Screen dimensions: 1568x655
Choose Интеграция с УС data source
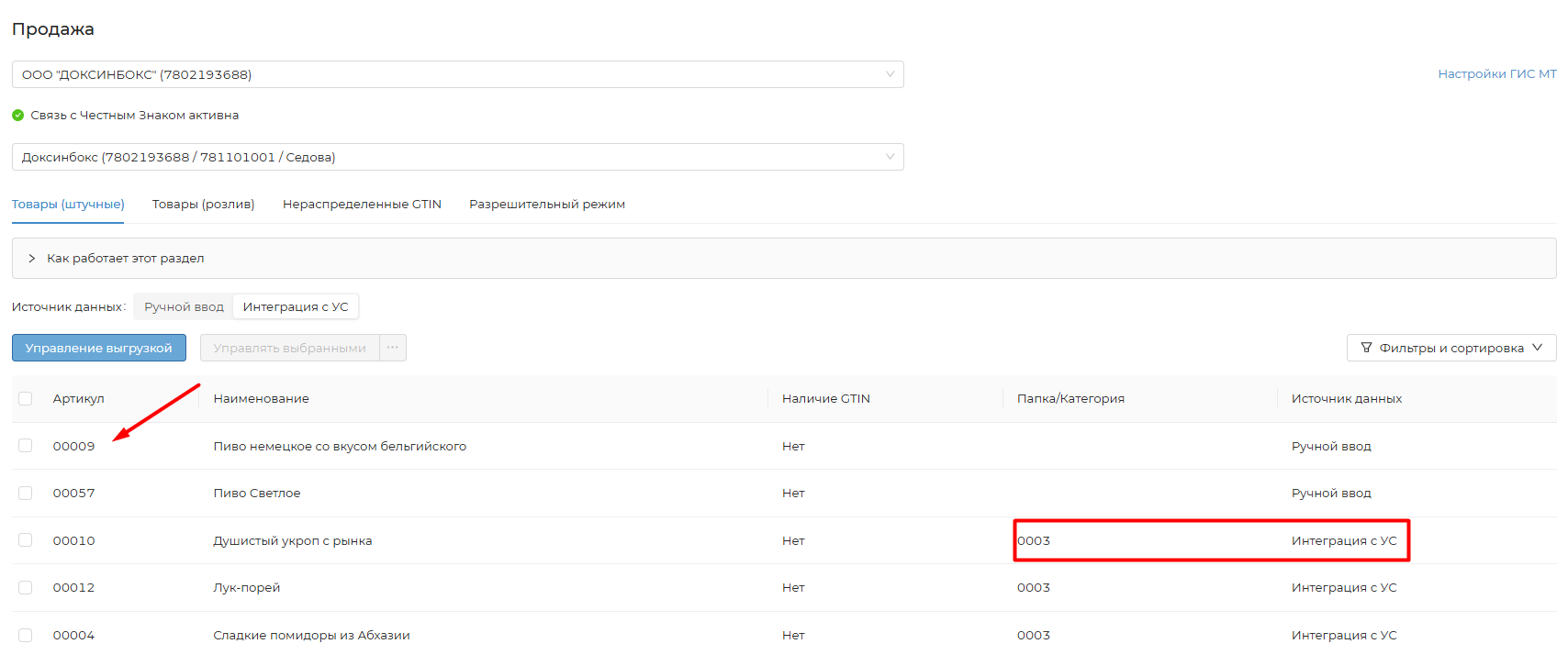click(x=296, y=307)
